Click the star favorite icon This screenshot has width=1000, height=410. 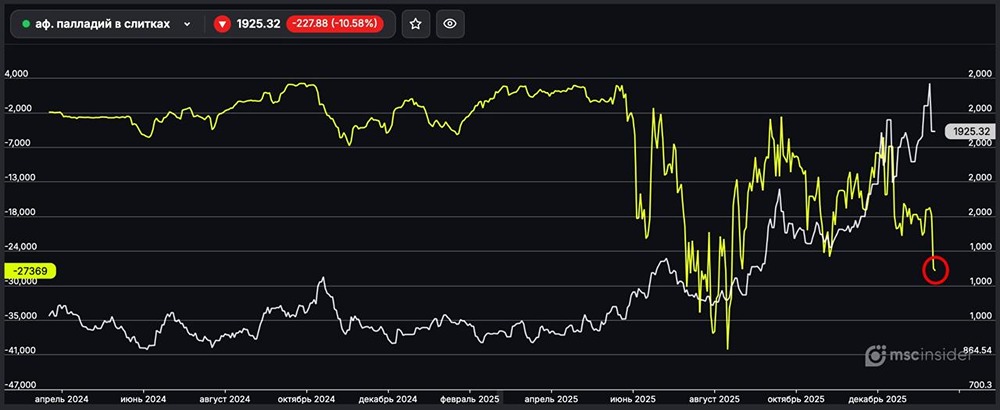416,24
